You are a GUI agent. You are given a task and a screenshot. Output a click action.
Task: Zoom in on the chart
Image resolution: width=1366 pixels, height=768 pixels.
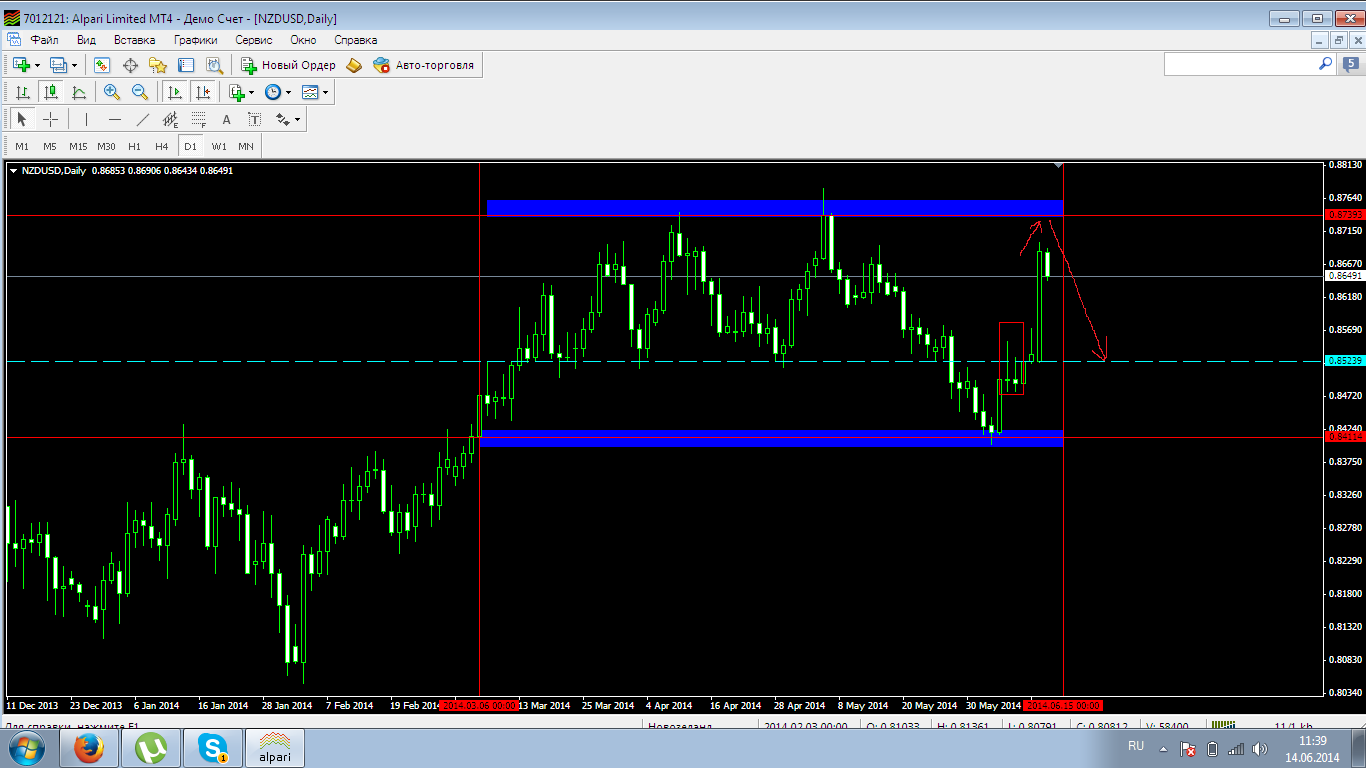click(x=112, y=92)
